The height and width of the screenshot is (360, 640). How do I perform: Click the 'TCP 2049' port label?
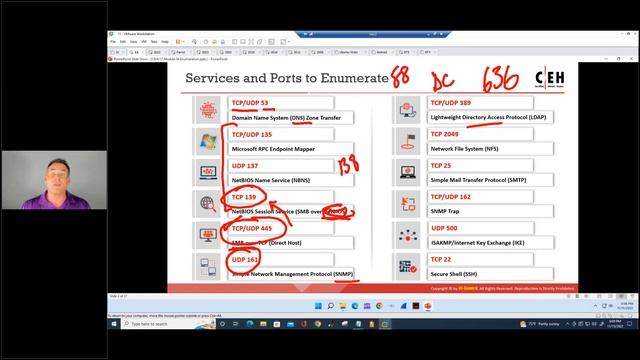pyautogui.click(x=444, y=134)
